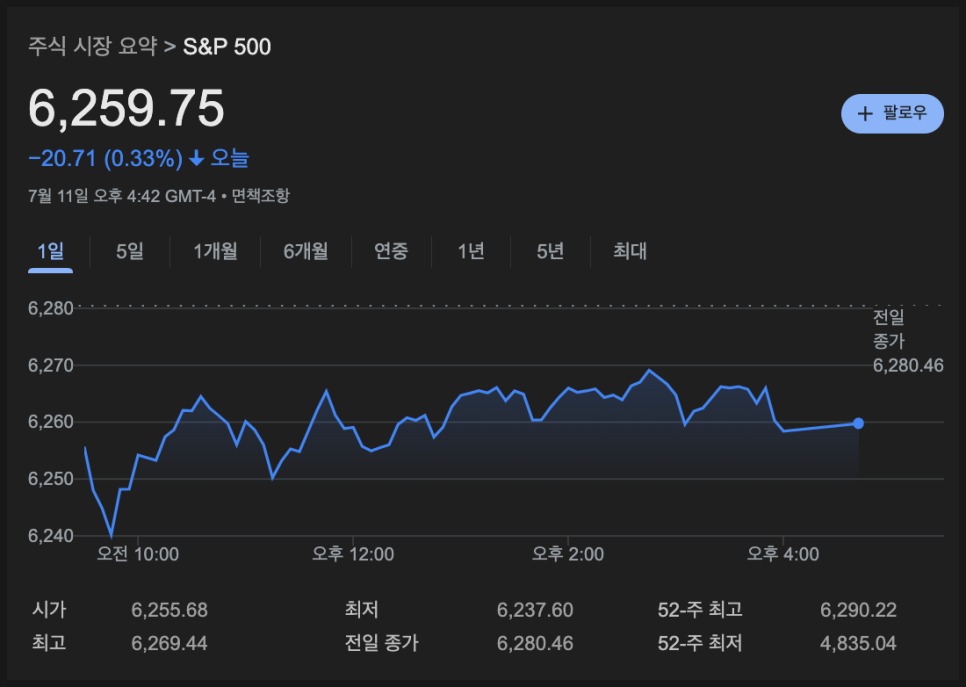Click the down arrow next to 오늘
The height and width of the screenshot is (687, 966).
197,159
